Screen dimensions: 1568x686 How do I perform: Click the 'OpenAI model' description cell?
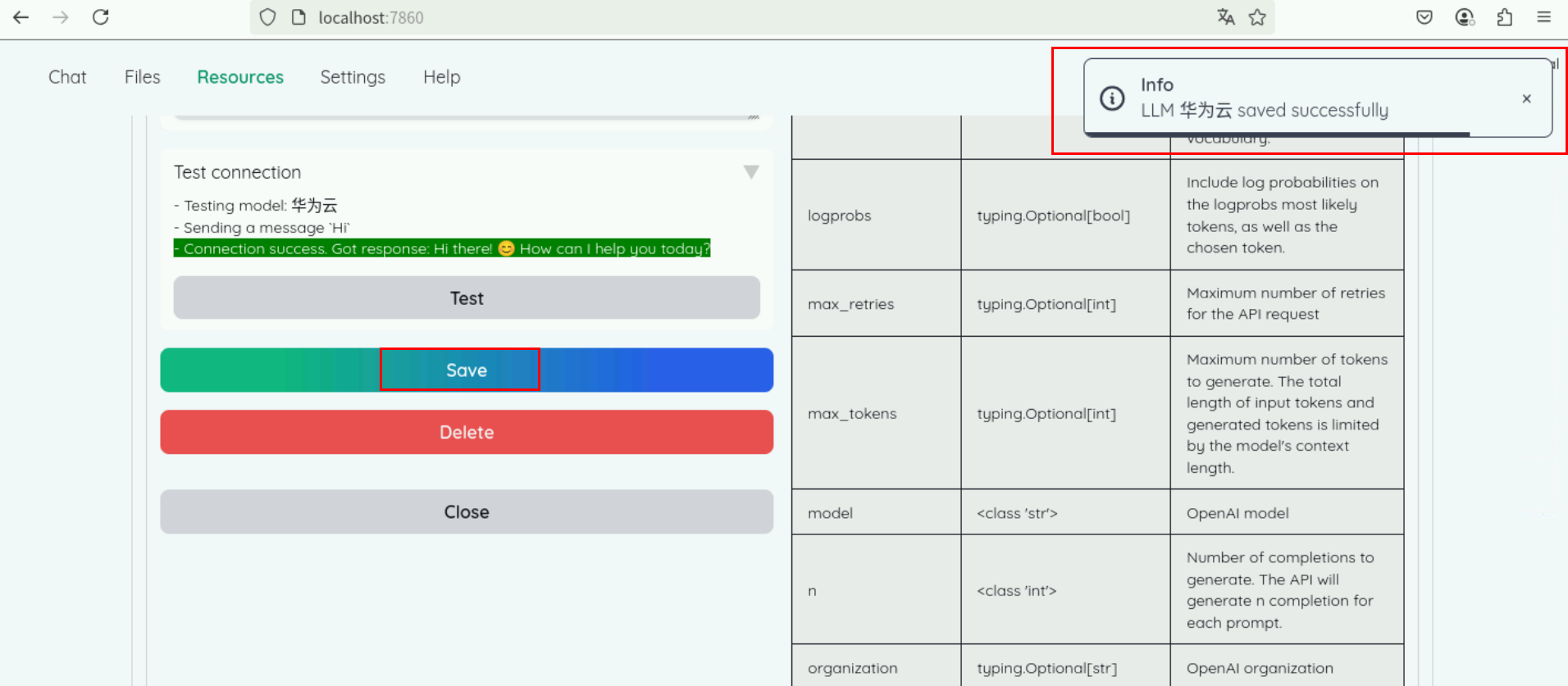tap(1288, 512)
